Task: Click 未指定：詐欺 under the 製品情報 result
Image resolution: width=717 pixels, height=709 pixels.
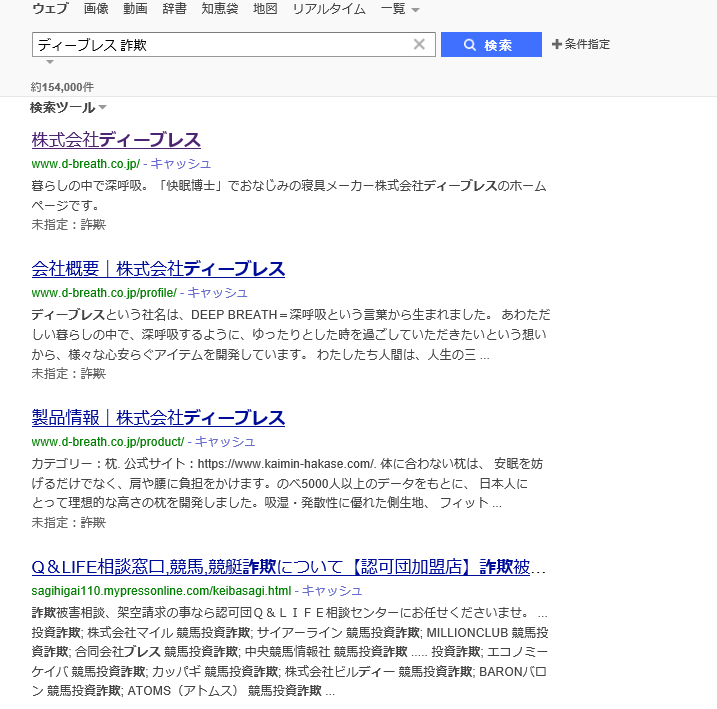Action: tap(69, 522)
